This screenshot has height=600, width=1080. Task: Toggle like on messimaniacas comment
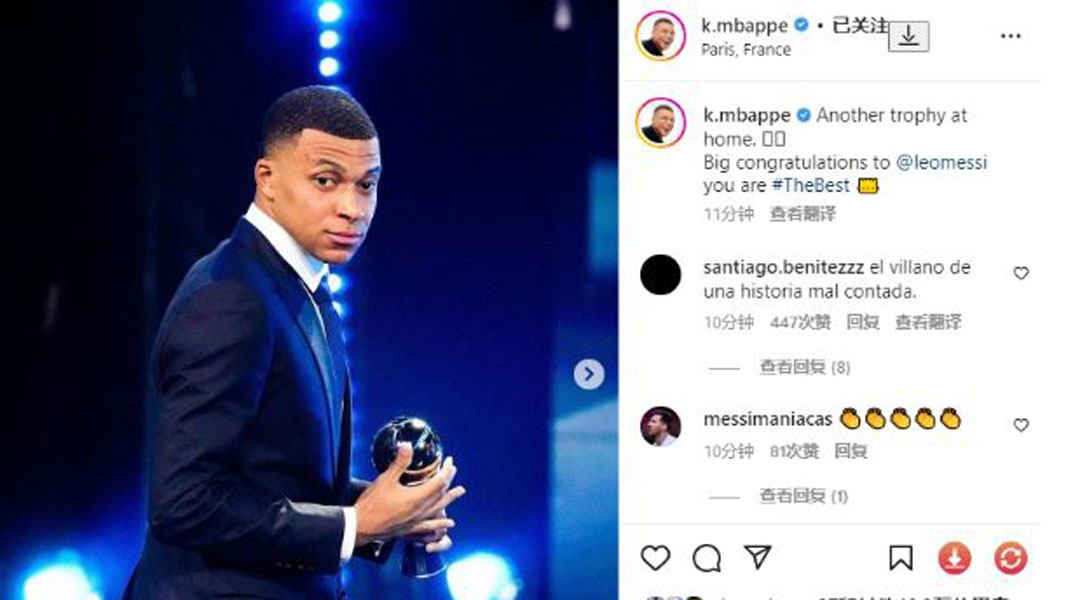(1021, 425)
